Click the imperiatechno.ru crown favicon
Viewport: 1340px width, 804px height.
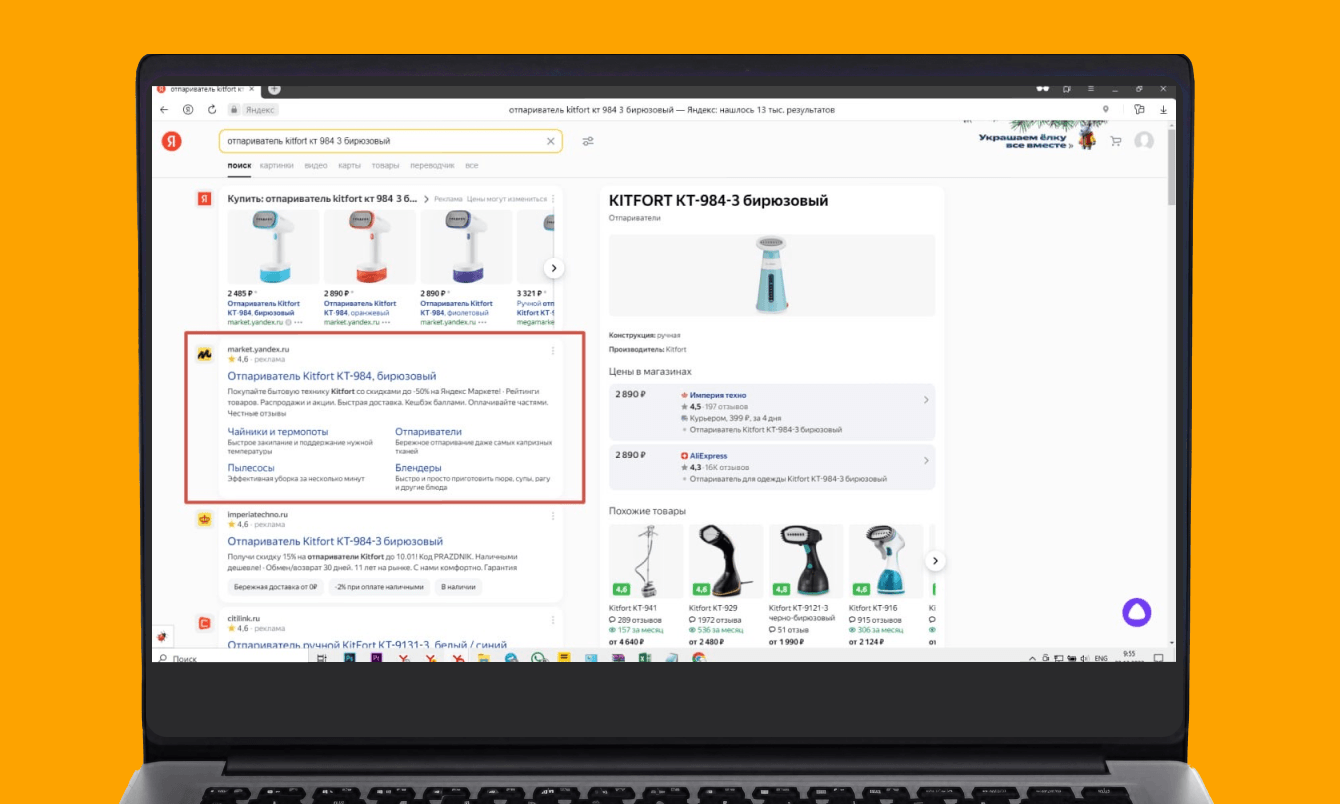click(204, 519)
